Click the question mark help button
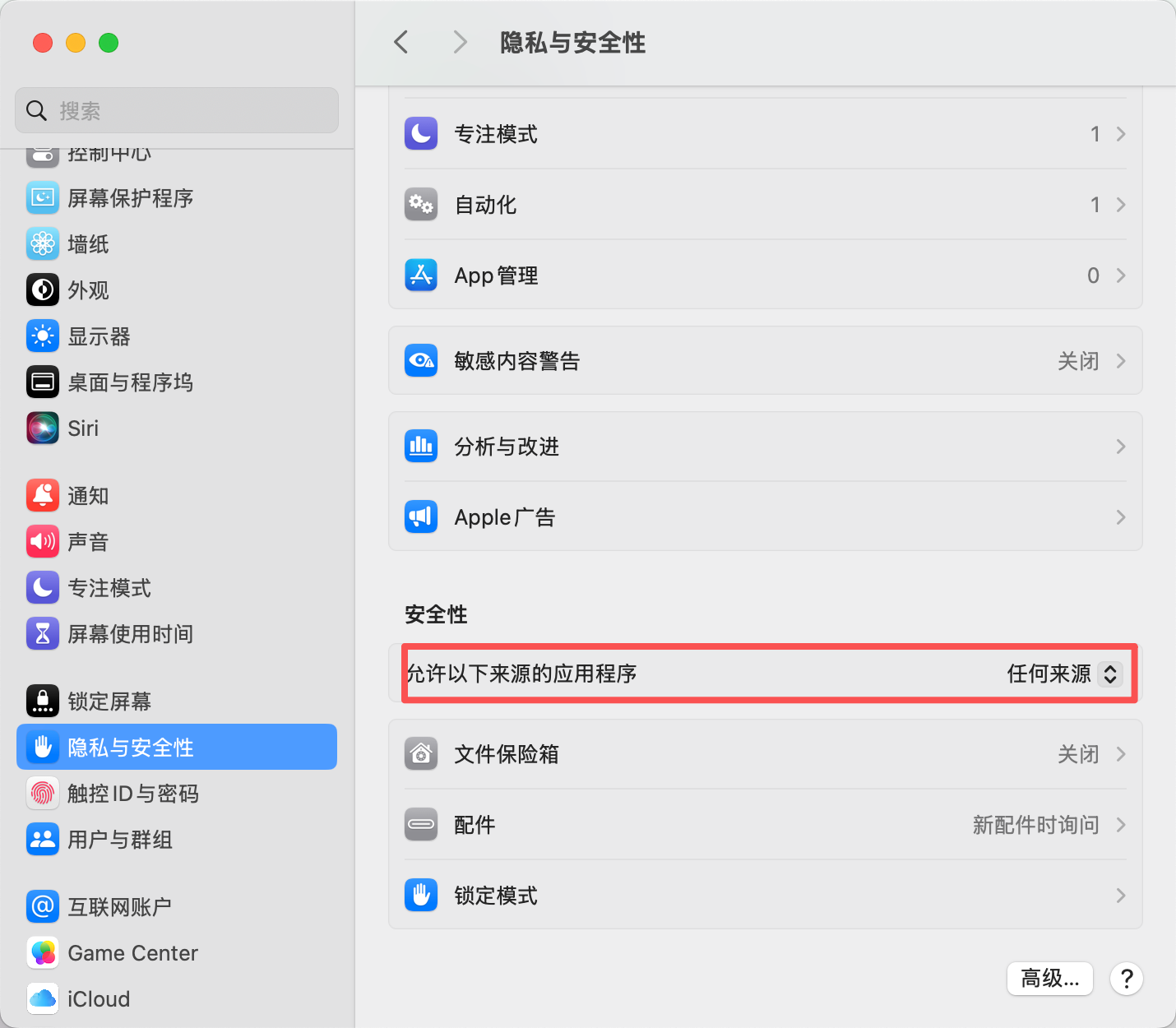This screenshot has width=1176, height=1028. pos(1127,979)
